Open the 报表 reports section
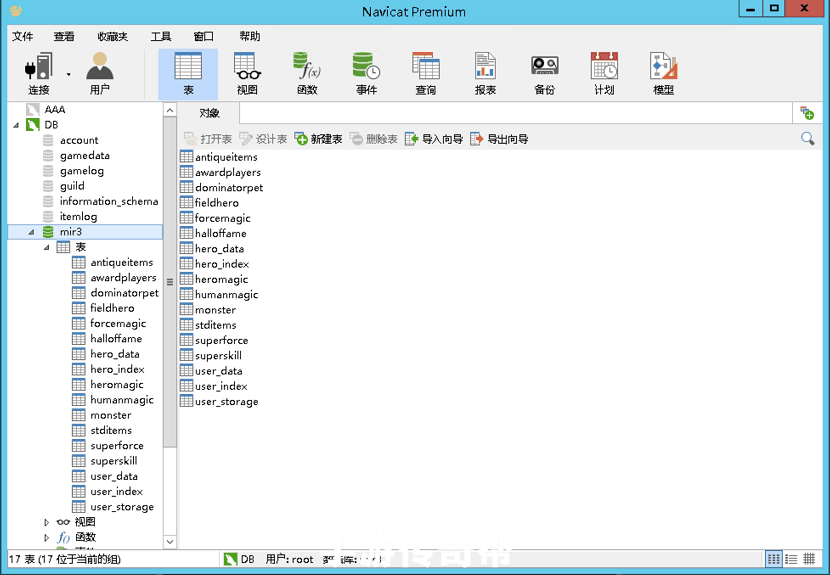This screenshot has width=830, height=575. coord(485,74)
